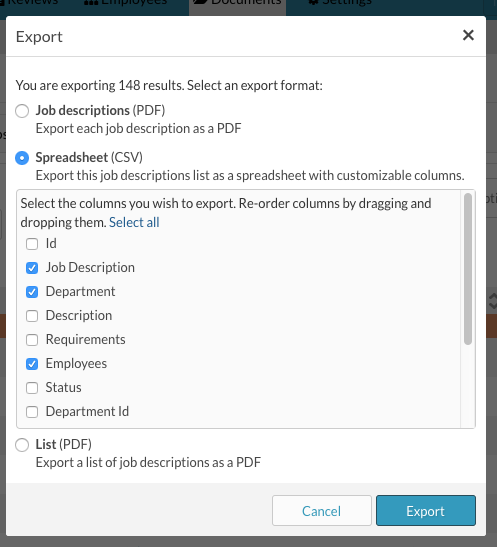Click the column list scrollbar thumb
The width and height of the screenshot is (497, 547).
pyautogui.click(x=468, y=269)
